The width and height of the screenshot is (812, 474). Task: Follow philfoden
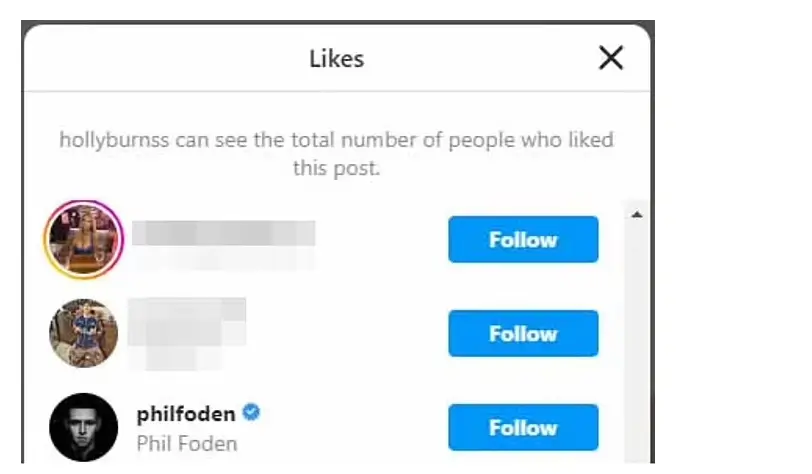tap(523, 427)
